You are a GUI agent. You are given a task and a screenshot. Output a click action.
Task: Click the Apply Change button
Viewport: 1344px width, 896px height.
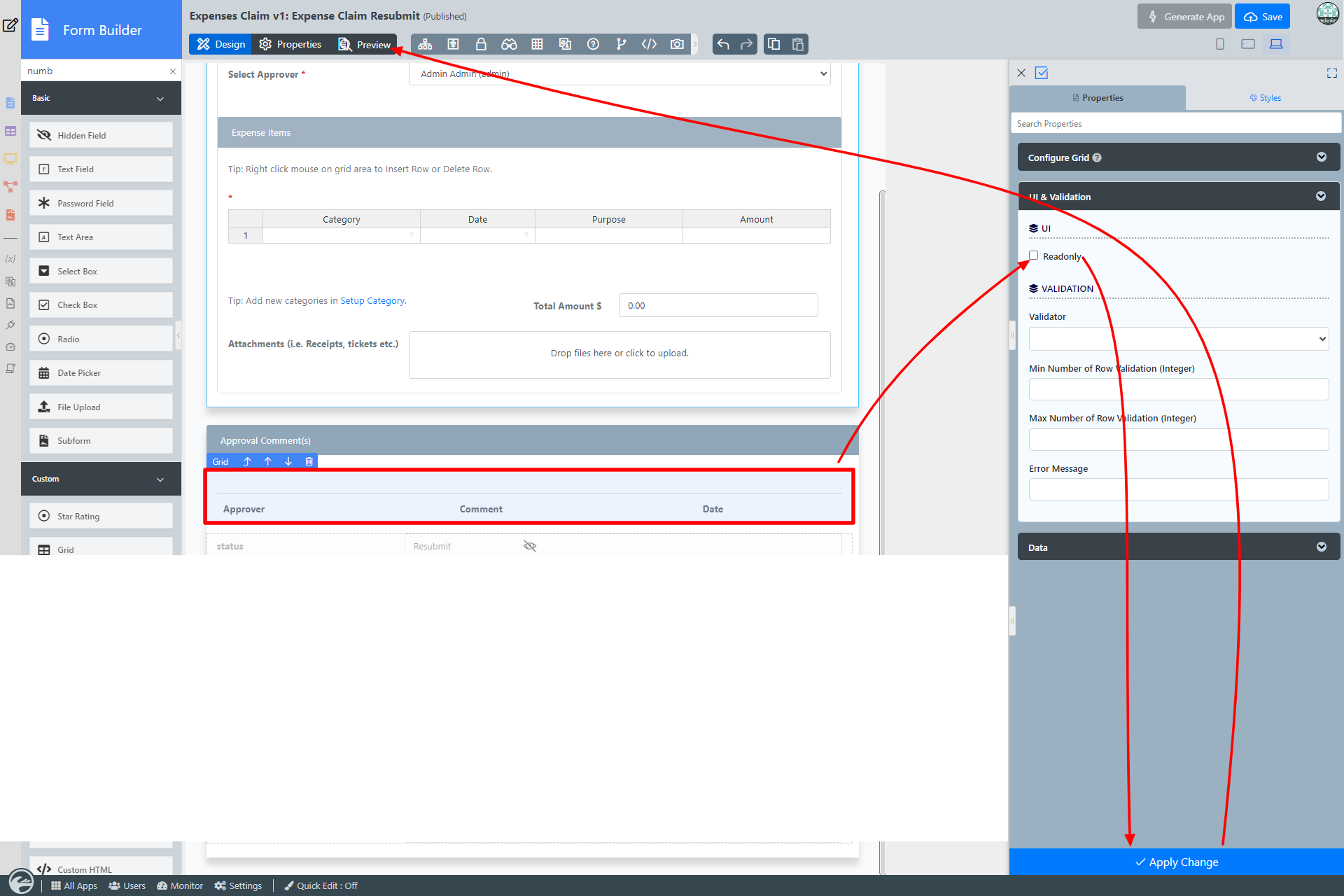click(x=1176, y=862)
